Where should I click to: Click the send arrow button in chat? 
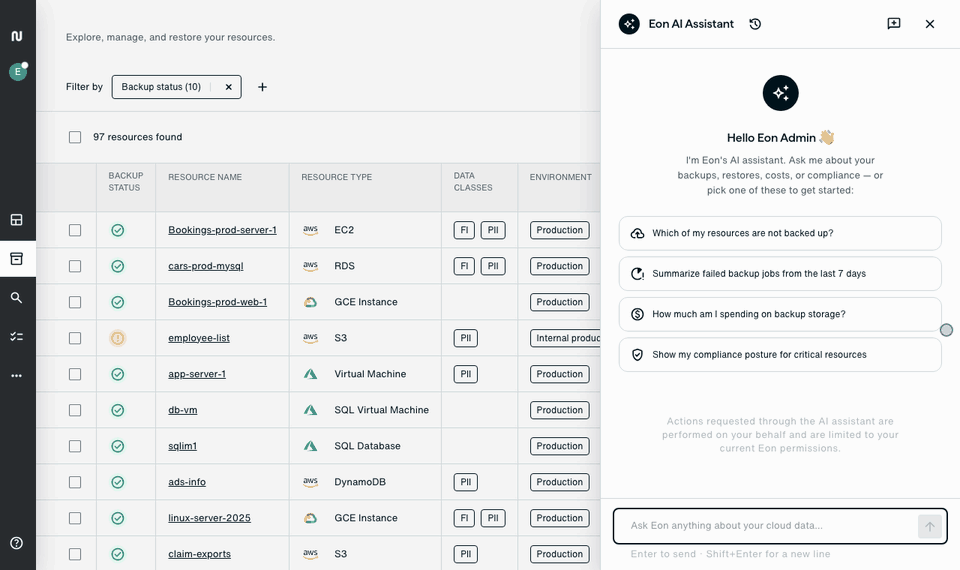929,527
